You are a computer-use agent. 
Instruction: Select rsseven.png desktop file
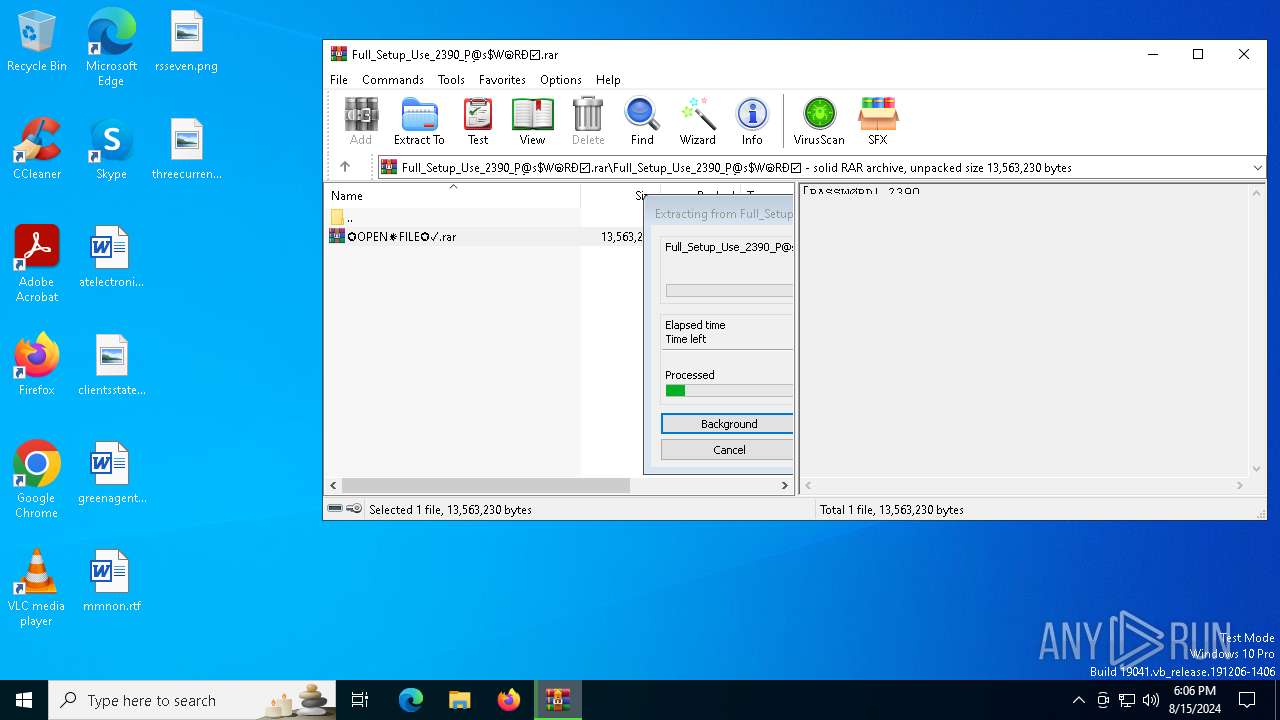pyautogui.click(x=186, y=42)
